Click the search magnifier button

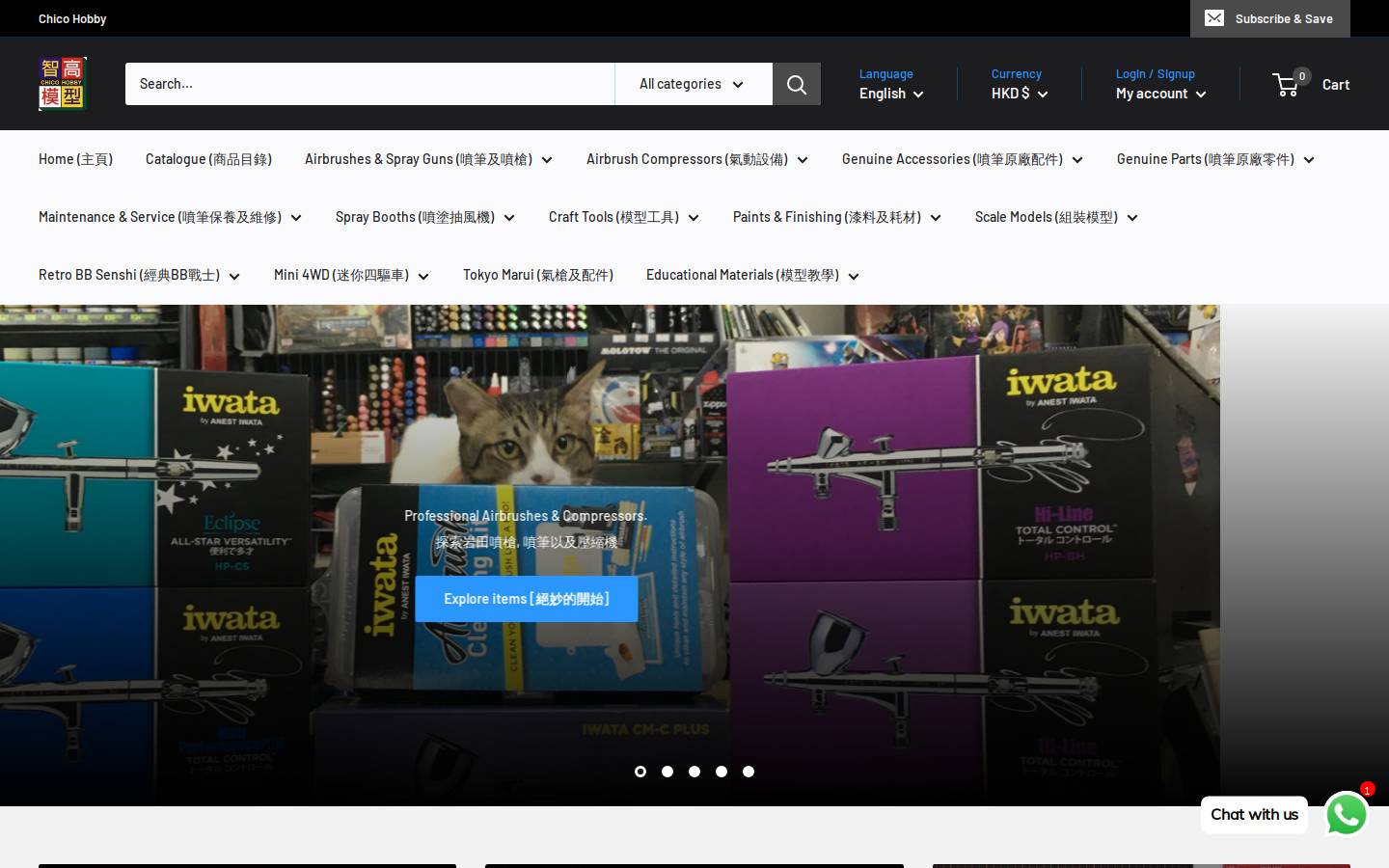(x=797, y=84)
